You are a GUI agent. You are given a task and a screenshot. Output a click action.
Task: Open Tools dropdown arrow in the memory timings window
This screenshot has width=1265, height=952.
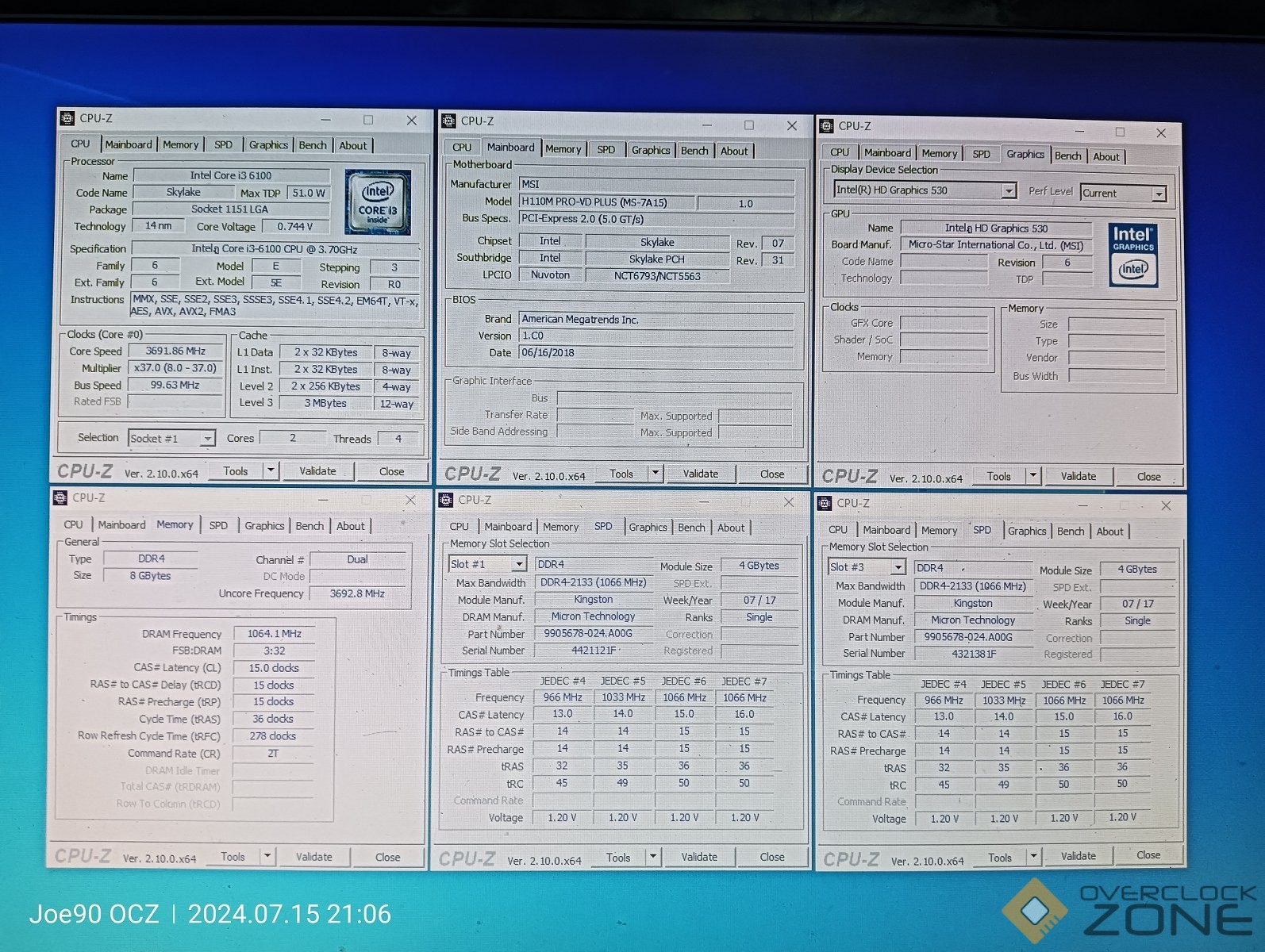point(267,856)
